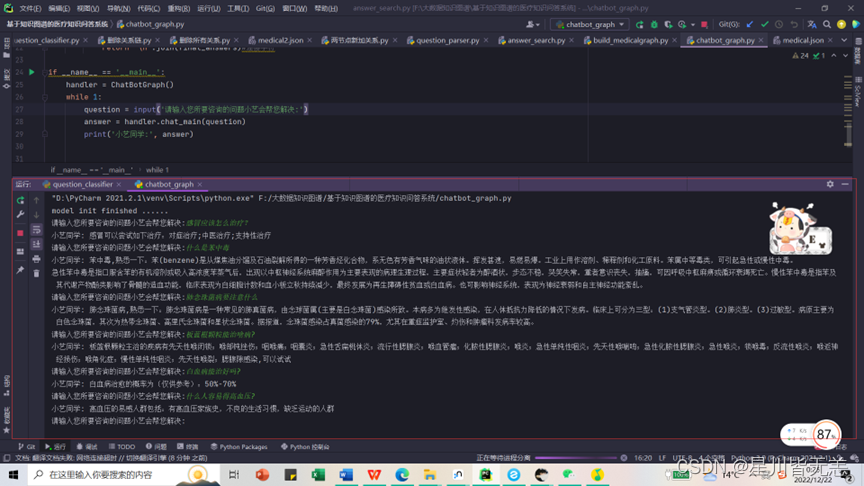The image size is (864, 486).
Task: Click the restore layout icon in Run panel
Action: 20,252
